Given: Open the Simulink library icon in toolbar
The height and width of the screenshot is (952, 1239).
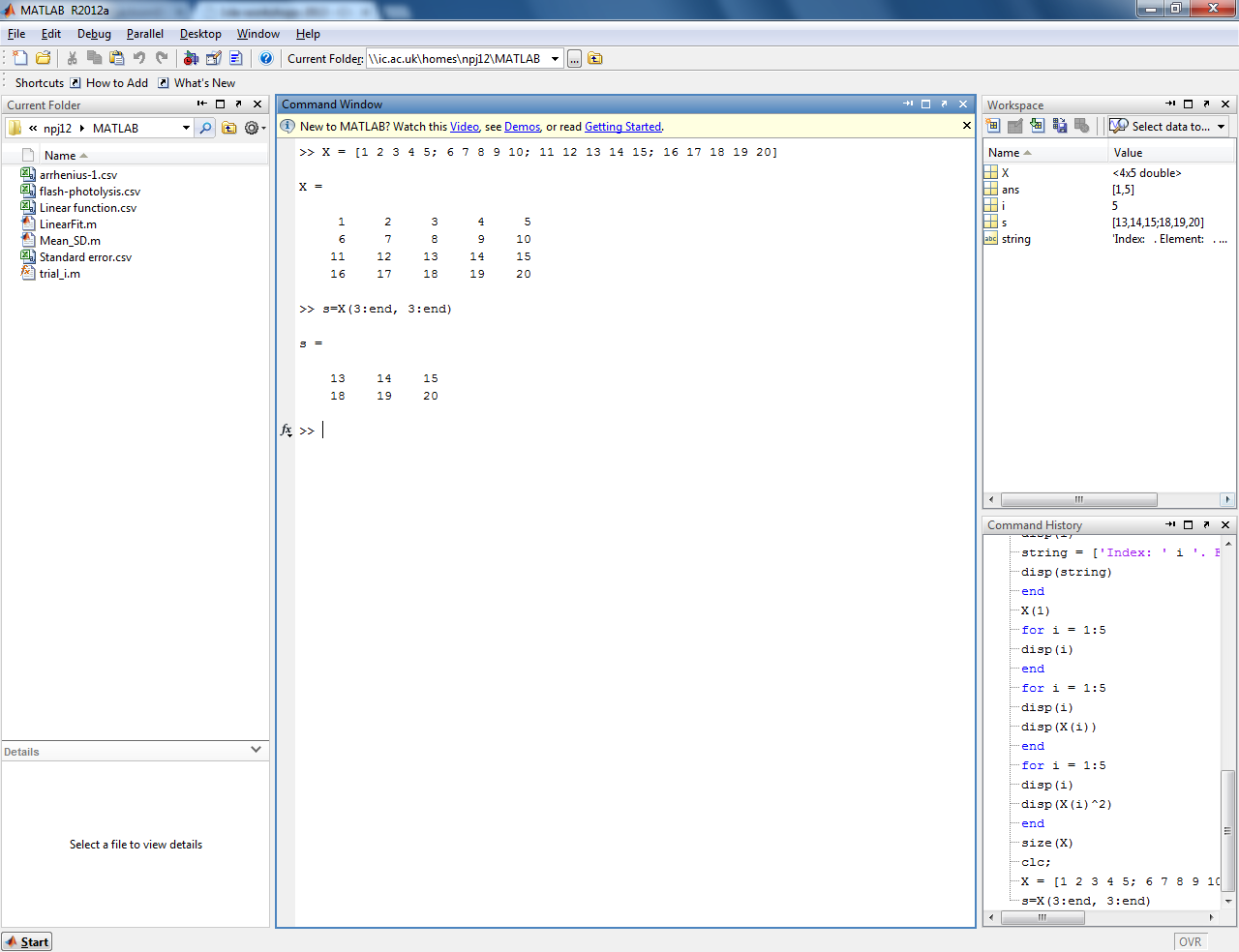Looking at the screenshot, I should 191,58.
